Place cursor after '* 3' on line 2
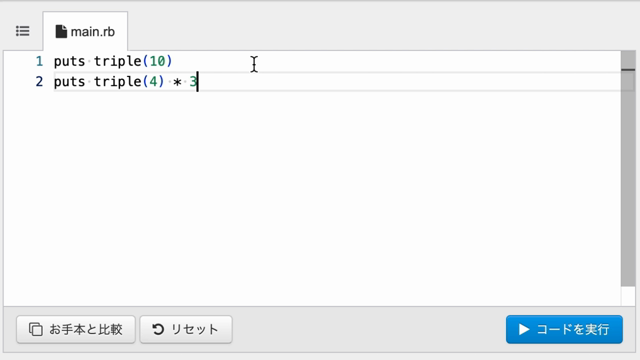Viewport: 640px width, 360px height. tap(198, 82)
